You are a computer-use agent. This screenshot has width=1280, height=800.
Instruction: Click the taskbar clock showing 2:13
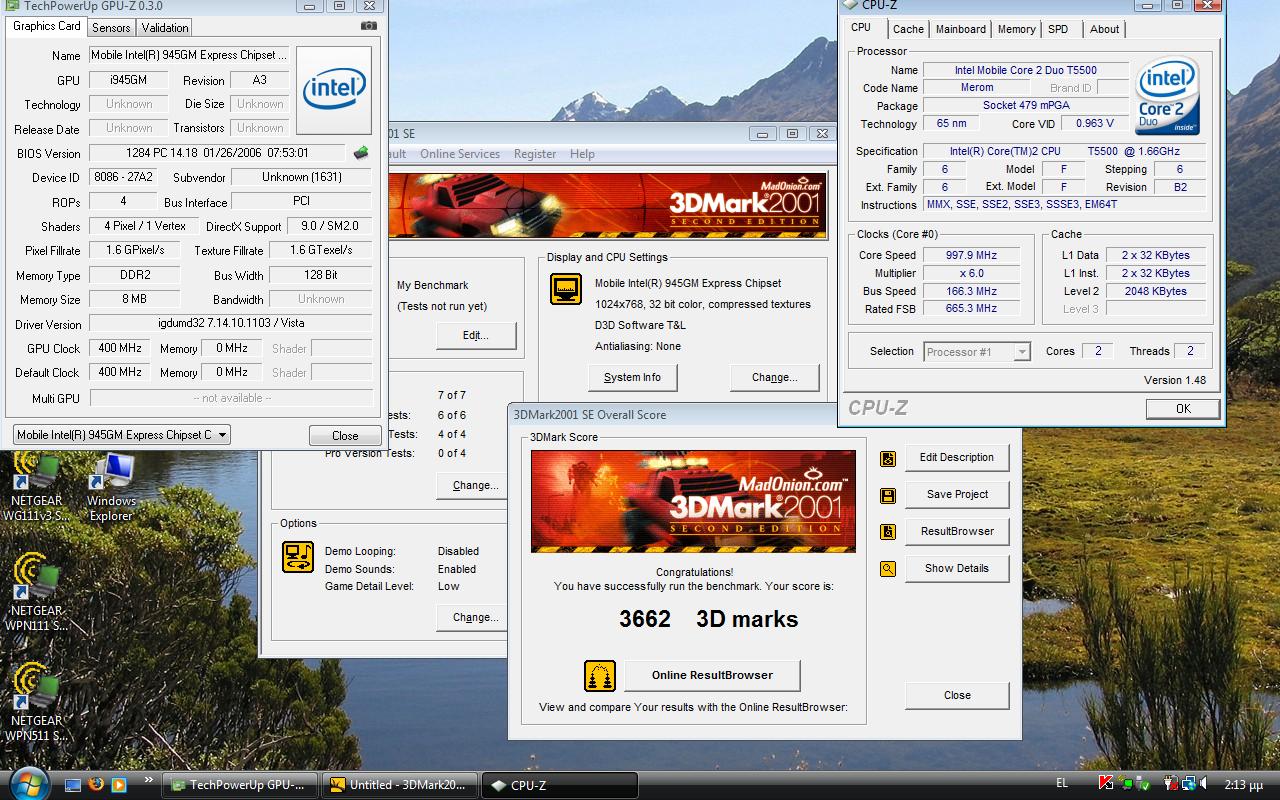(x=1243, y=785)
